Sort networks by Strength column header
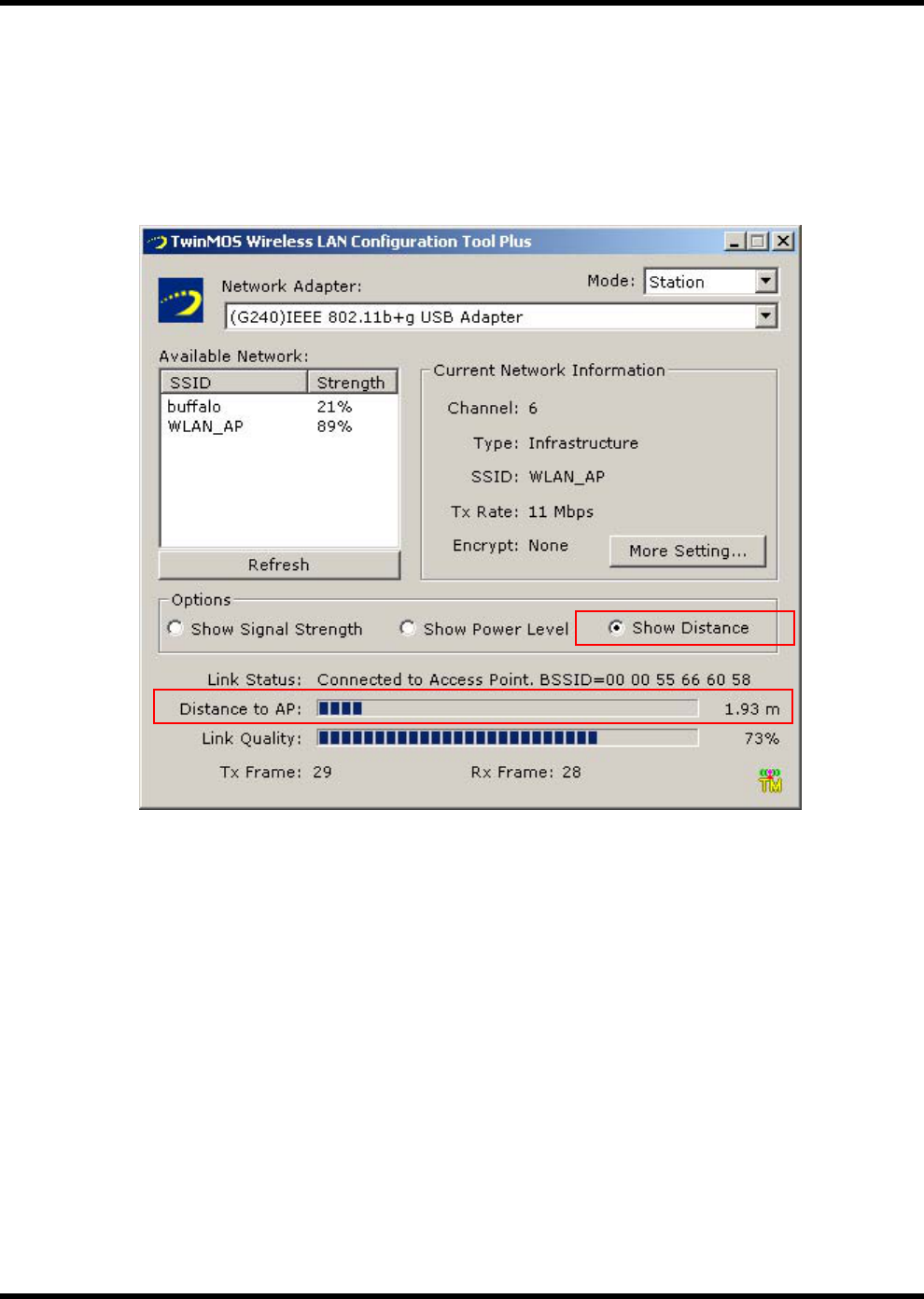 [x=352, y=383]
